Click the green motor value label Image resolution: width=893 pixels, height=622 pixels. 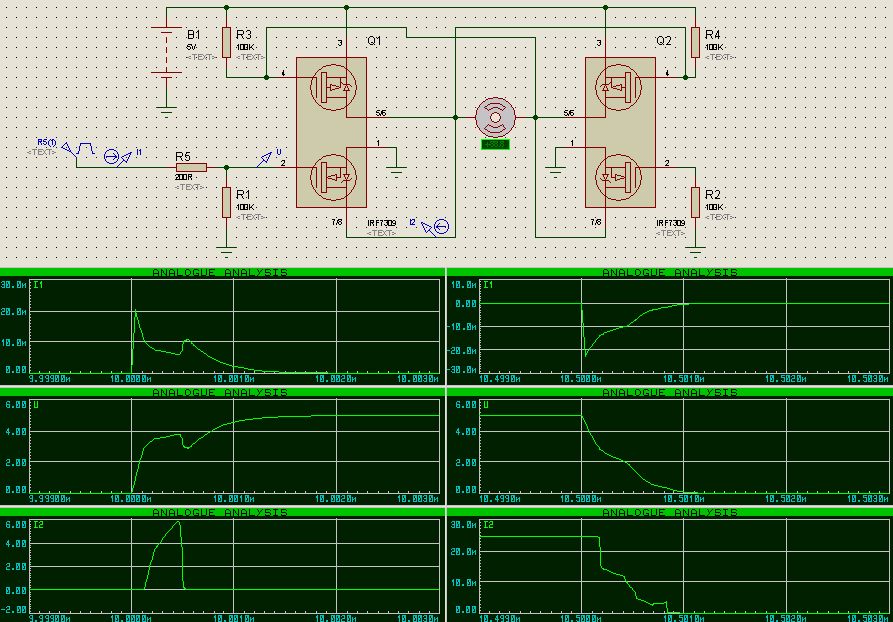point(495,145)
